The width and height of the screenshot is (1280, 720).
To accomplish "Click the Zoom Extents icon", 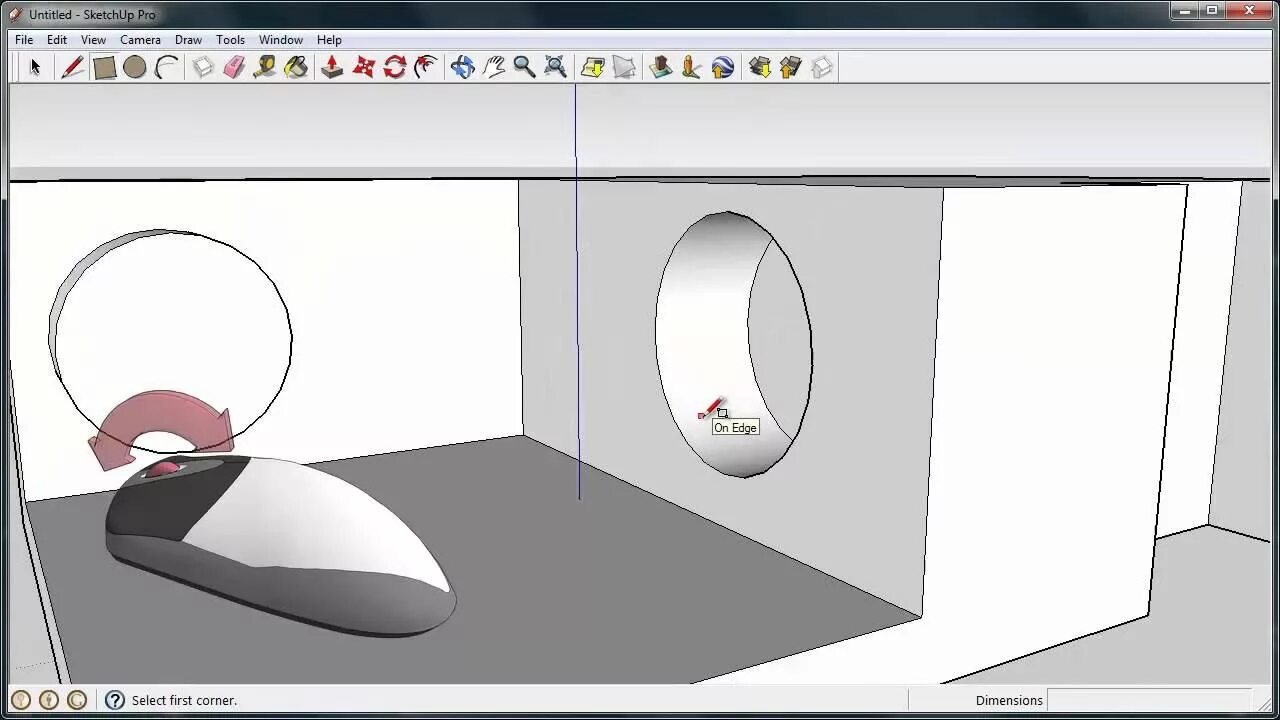I will 556,67.
